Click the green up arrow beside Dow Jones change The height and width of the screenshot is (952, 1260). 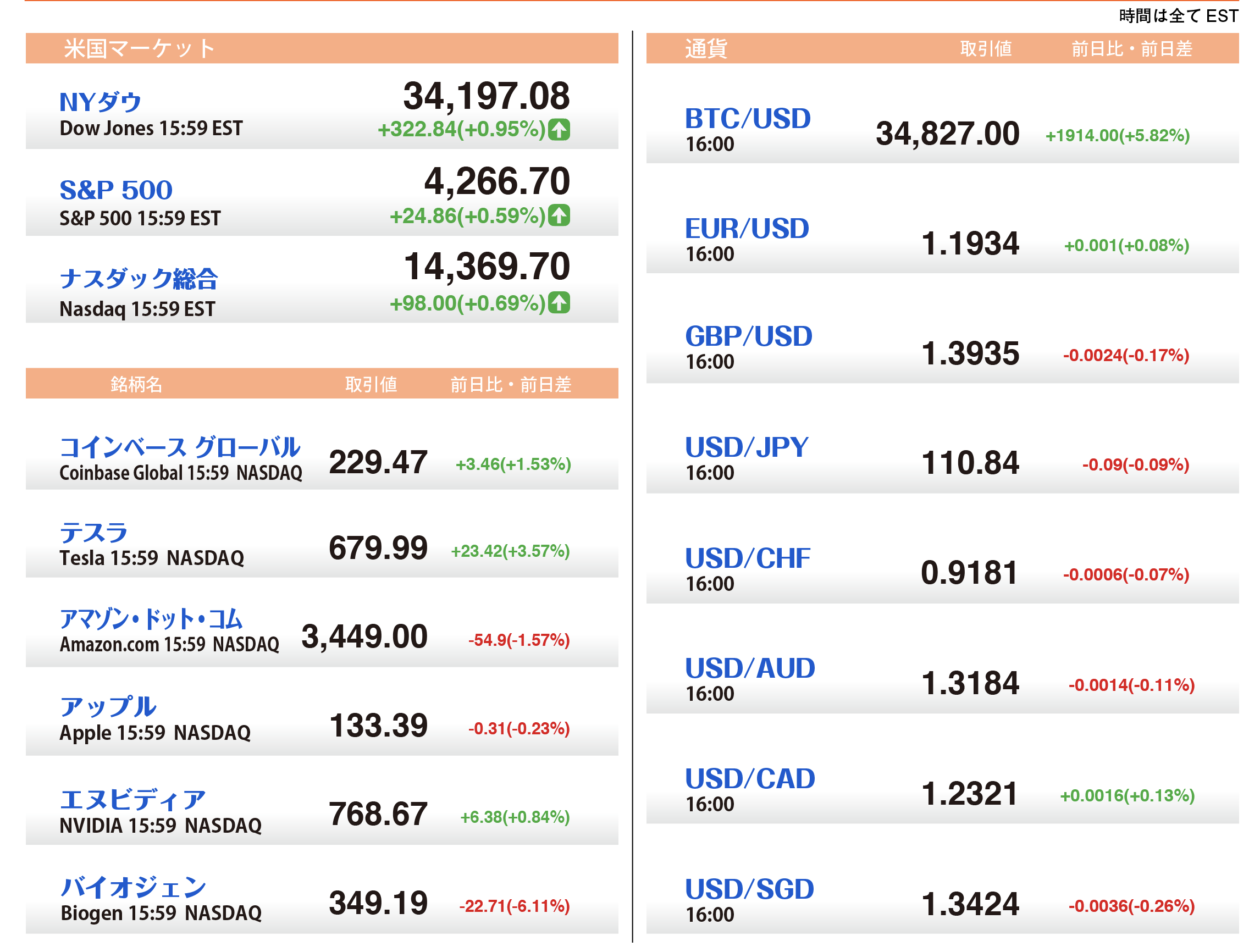559,130
